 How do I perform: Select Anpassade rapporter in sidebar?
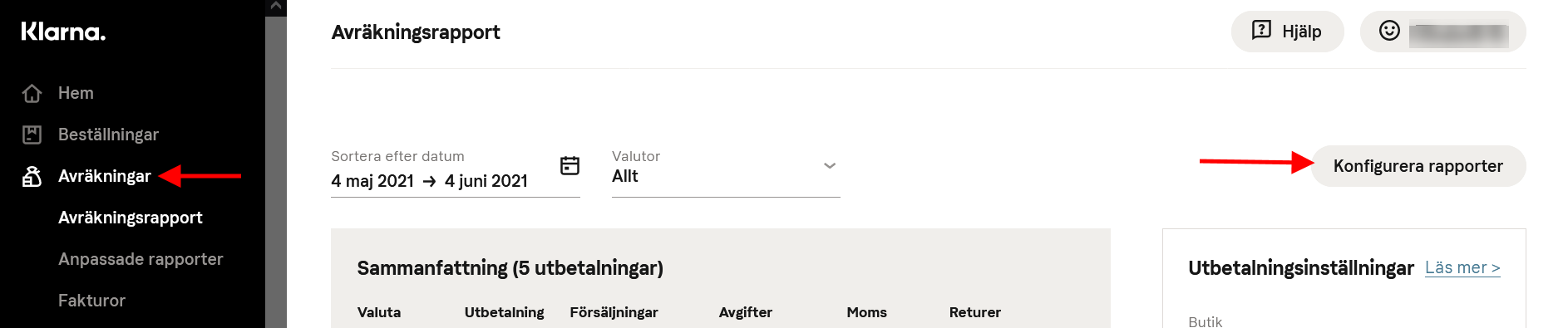pyautogui.click(x=141, y=259)
